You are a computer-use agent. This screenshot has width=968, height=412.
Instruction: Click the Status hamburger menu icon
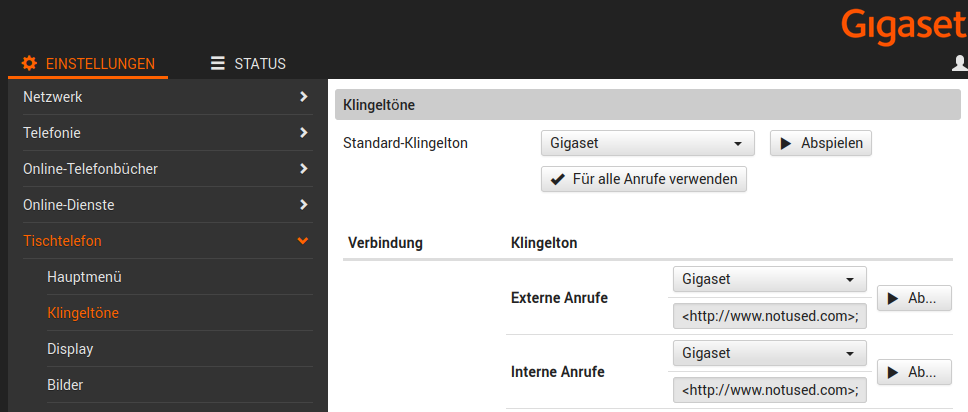pos(218,64)
